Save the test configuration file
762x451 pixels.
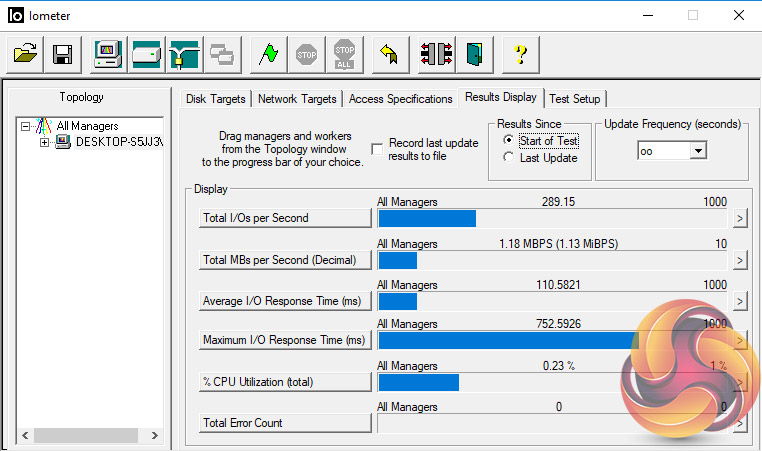pyautogui.click(x=63, y=54)
